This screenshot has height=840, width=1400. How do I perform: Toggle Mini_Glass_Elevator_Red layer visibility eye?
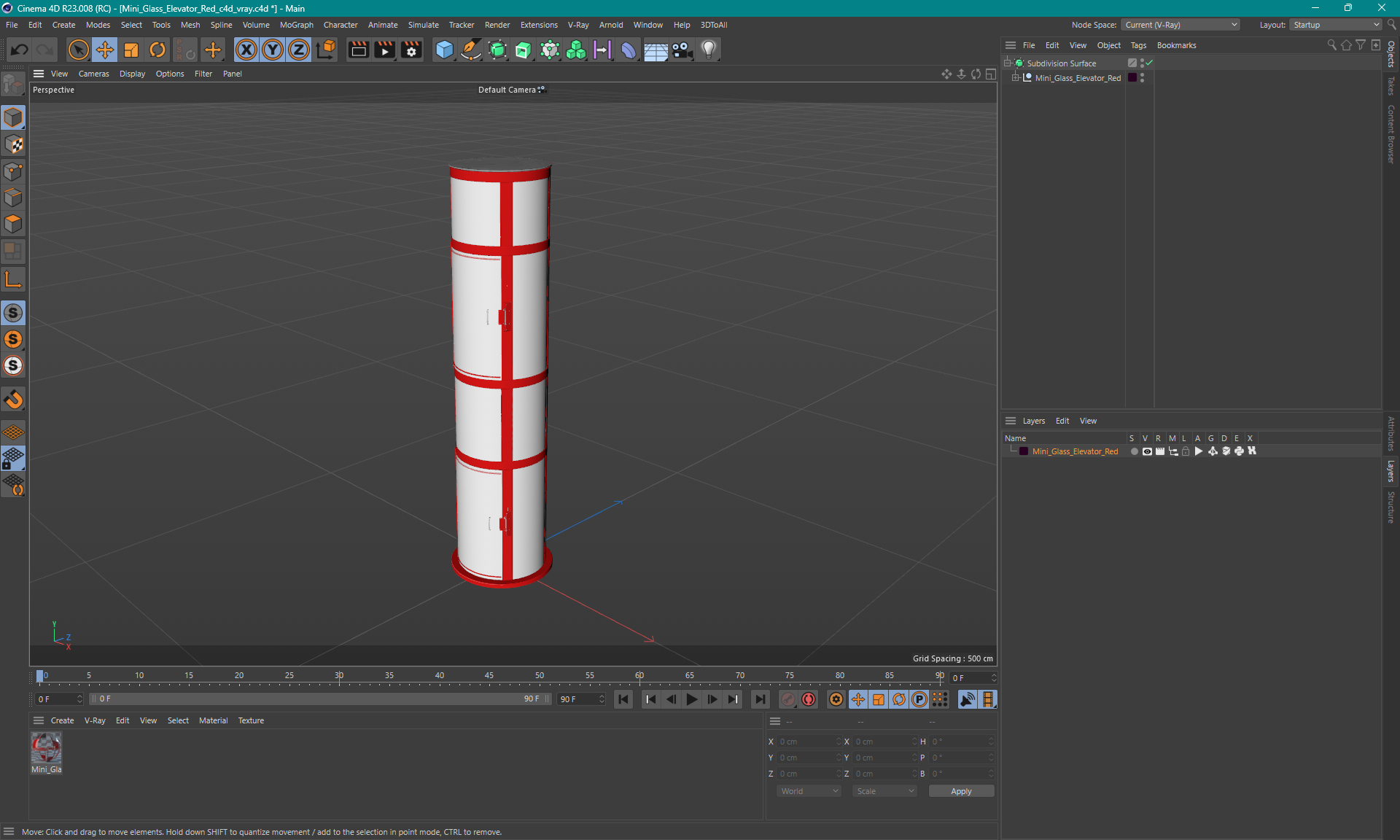tap(1147, 451)
